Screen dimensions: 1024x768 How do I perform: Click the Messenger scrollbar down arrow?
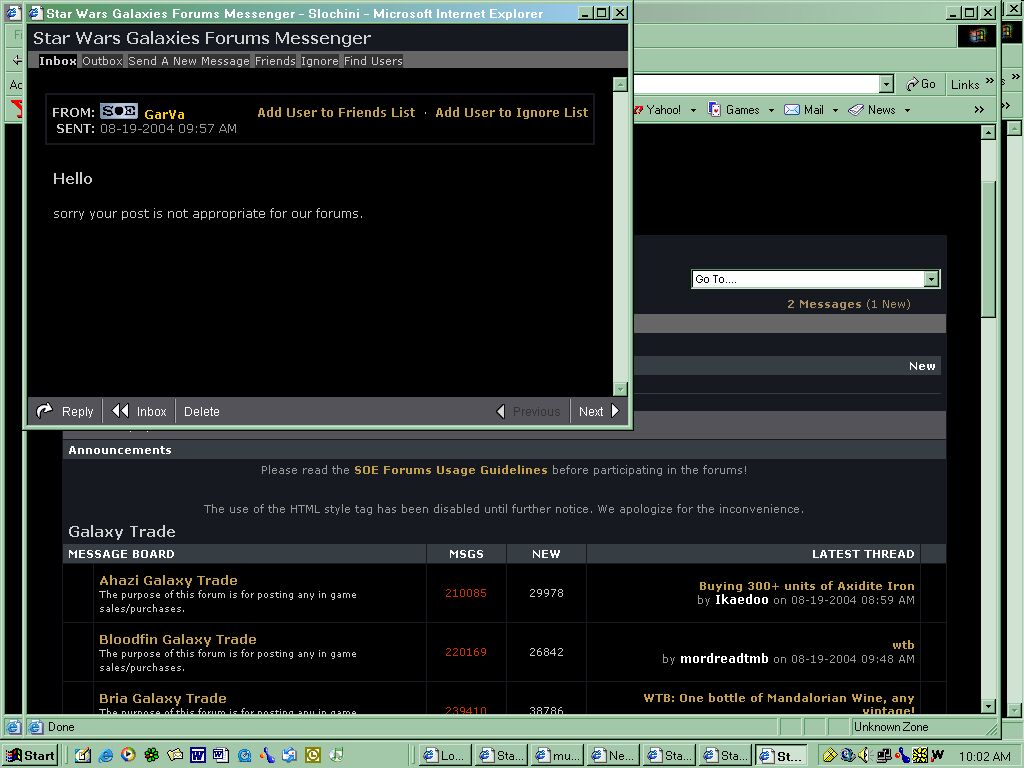coord(620,389)
